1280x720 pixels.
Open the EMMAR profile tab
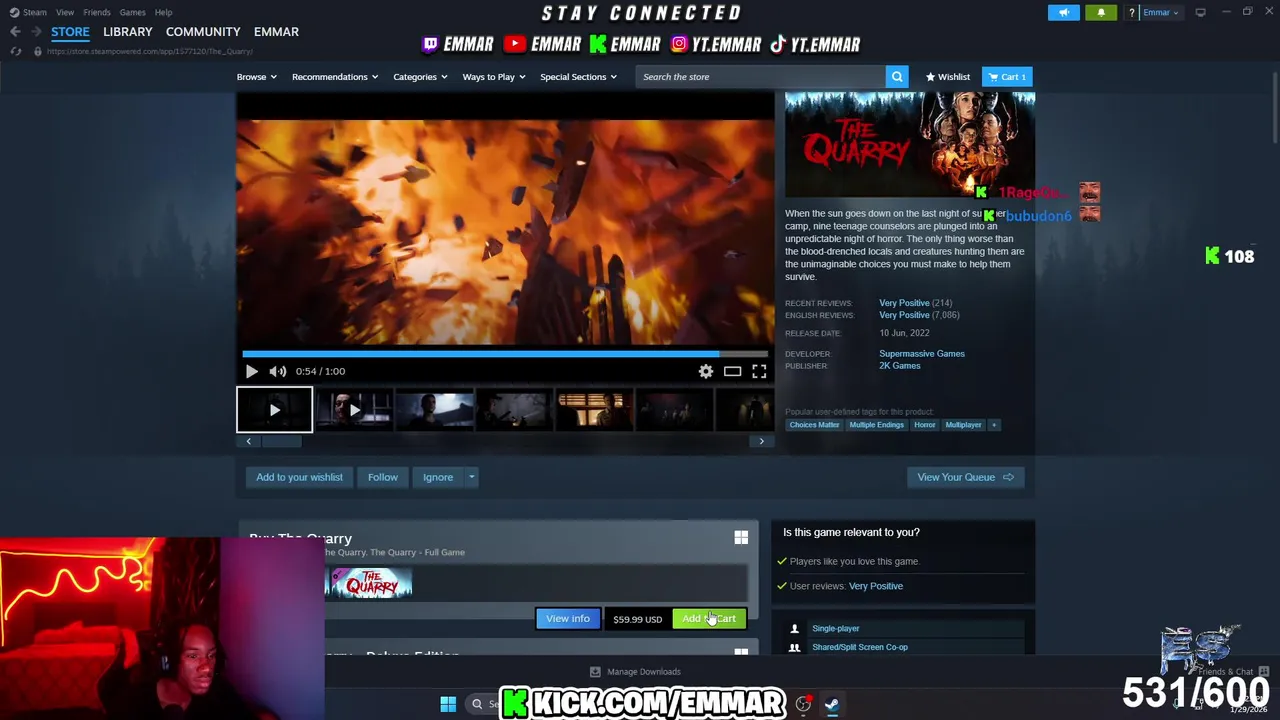276,32
